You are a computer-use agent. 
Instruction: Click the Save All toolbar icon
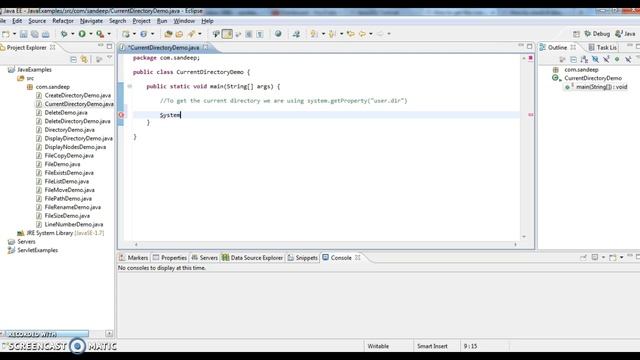[x=35, y=34]
